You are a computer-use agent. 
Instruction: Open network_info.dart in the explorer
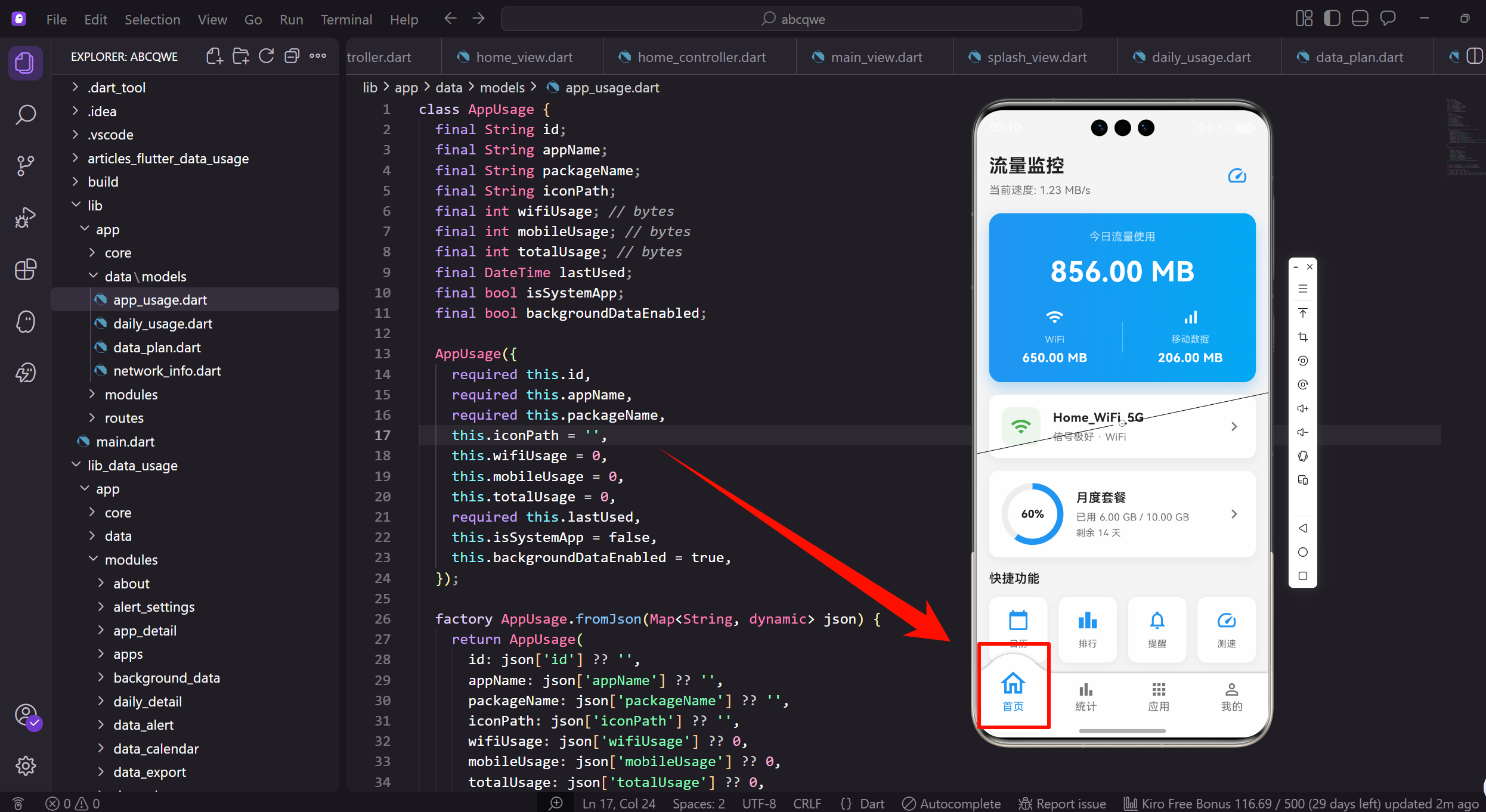point(194,371)
